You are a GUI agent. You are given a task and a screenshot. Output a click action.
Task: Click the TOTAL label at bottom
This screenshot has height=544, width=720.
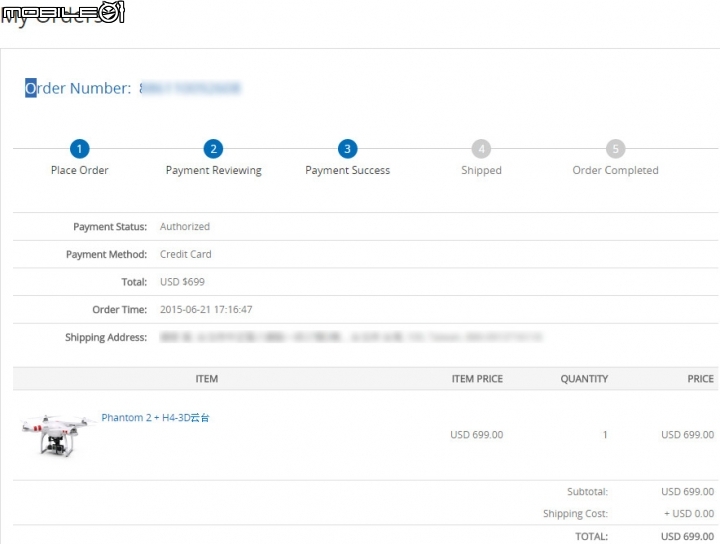click(x=591, y=536)
